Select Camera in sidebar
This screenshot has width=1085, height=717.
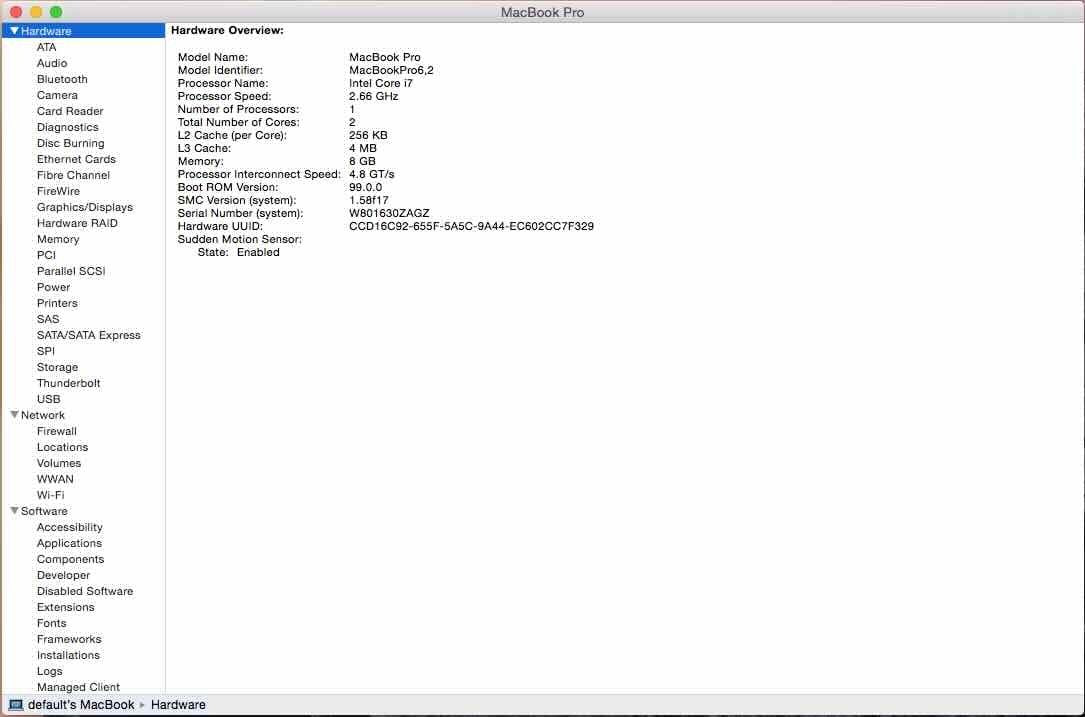click(x=57, y=95)
